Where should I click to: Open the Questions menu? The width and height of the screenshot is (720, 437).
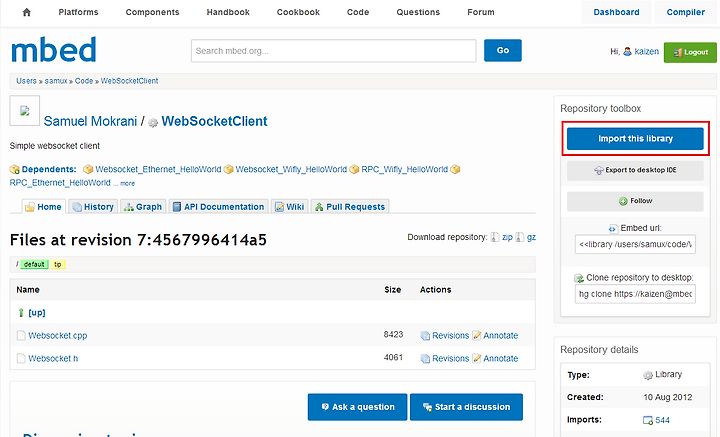(x=418, y=12)
